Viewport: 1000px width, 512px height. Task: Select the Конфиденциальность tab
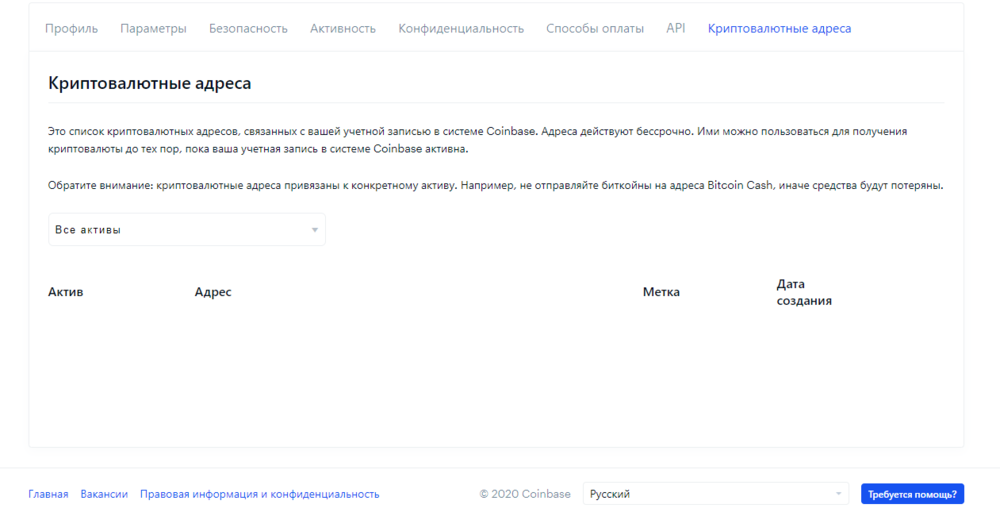point(461,29)
